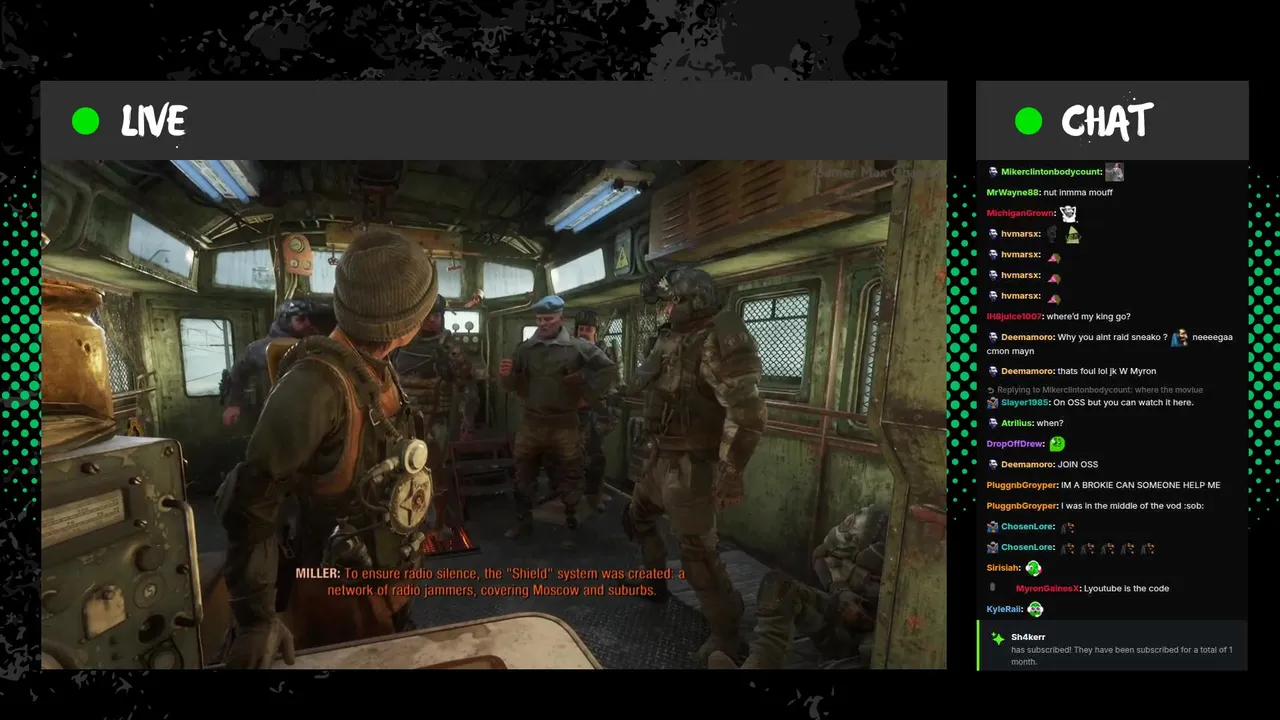
Task: Click the reply arrow on 'Replying to Mikerclintonbodycount'
Action: [990, 390]
